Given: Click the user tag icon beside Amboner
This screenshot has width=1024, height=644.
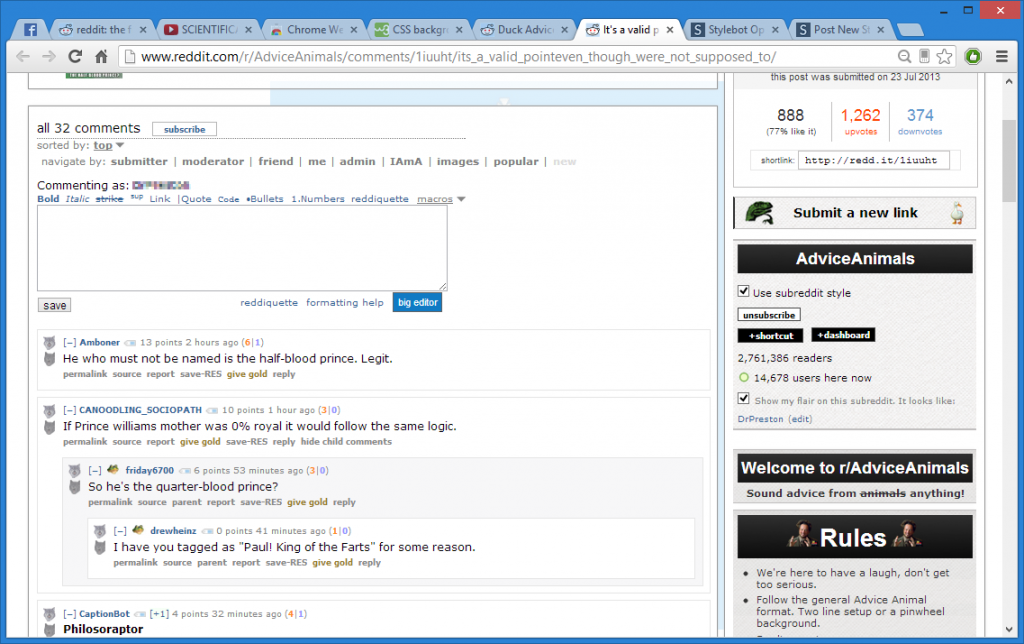Looking at the screenshot, I should click(130, 343).
